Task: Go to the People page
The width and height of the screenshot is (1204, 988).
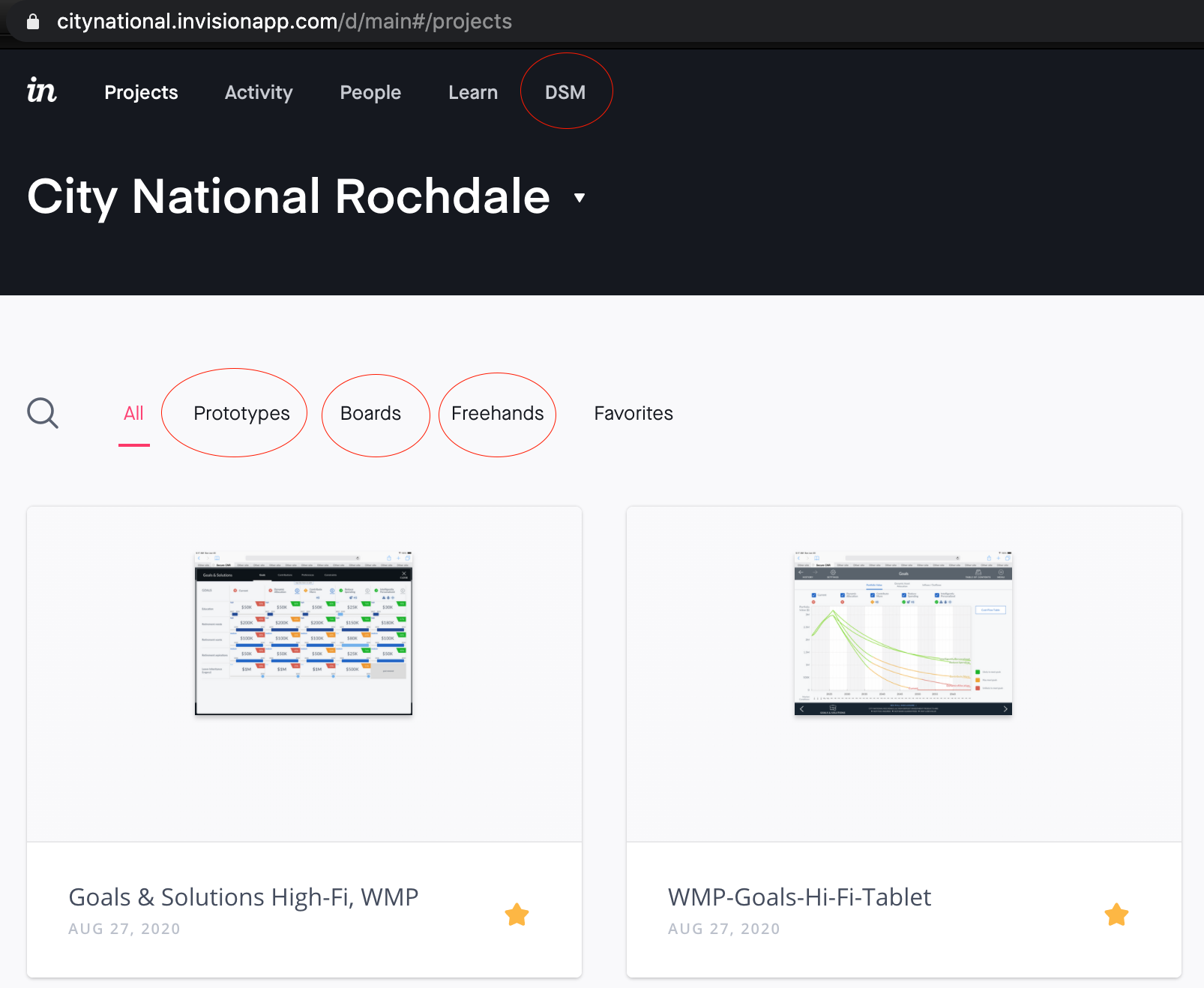Action: (370, 92)
